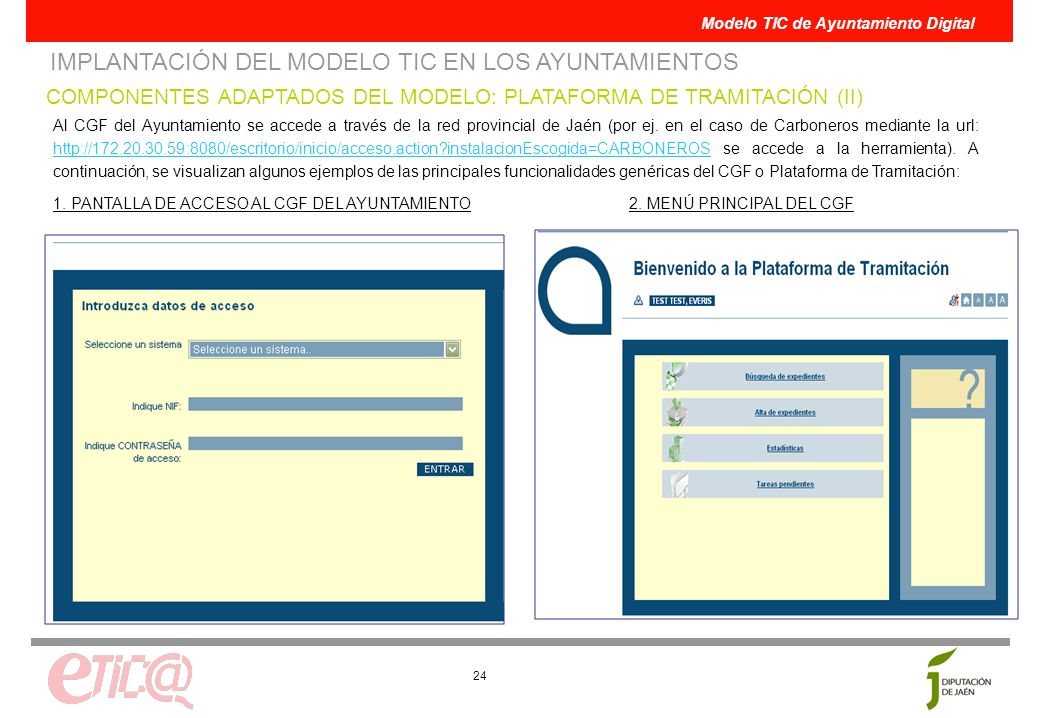The width and height of the screenshot is (1039, 718).
Task: Open 'Tareas pendientes' link
Action: coord(785,484)
